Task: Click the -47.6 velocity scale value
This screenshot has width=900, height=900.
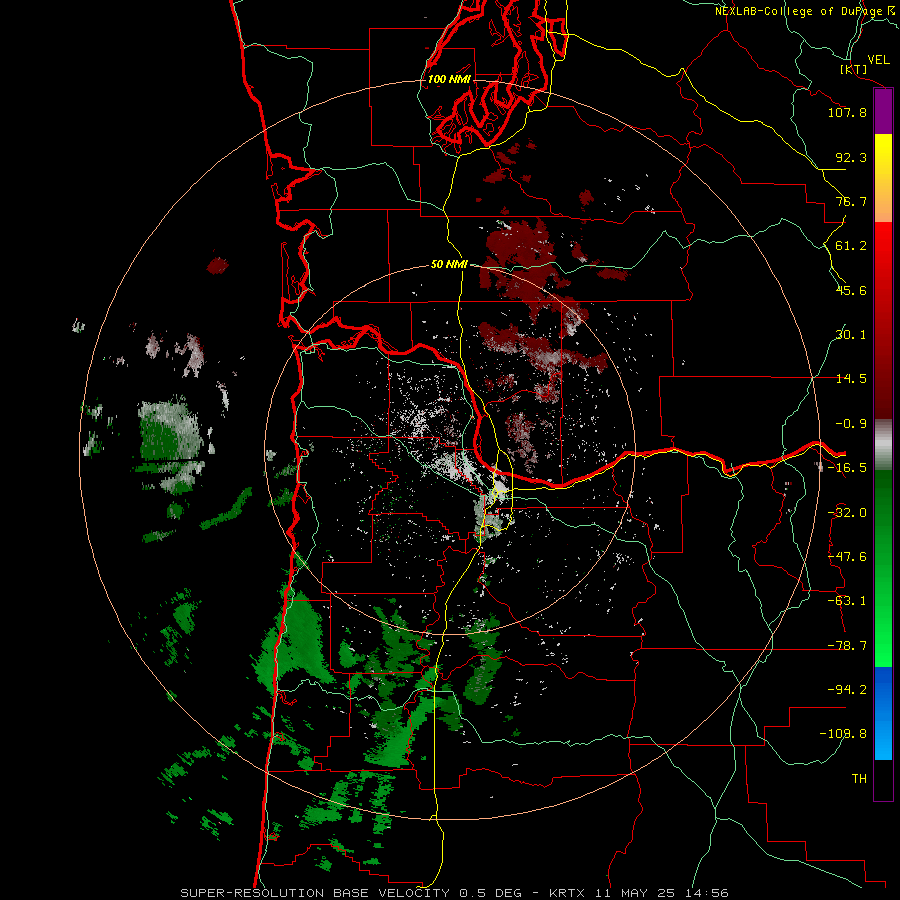Action: [847, 557]
